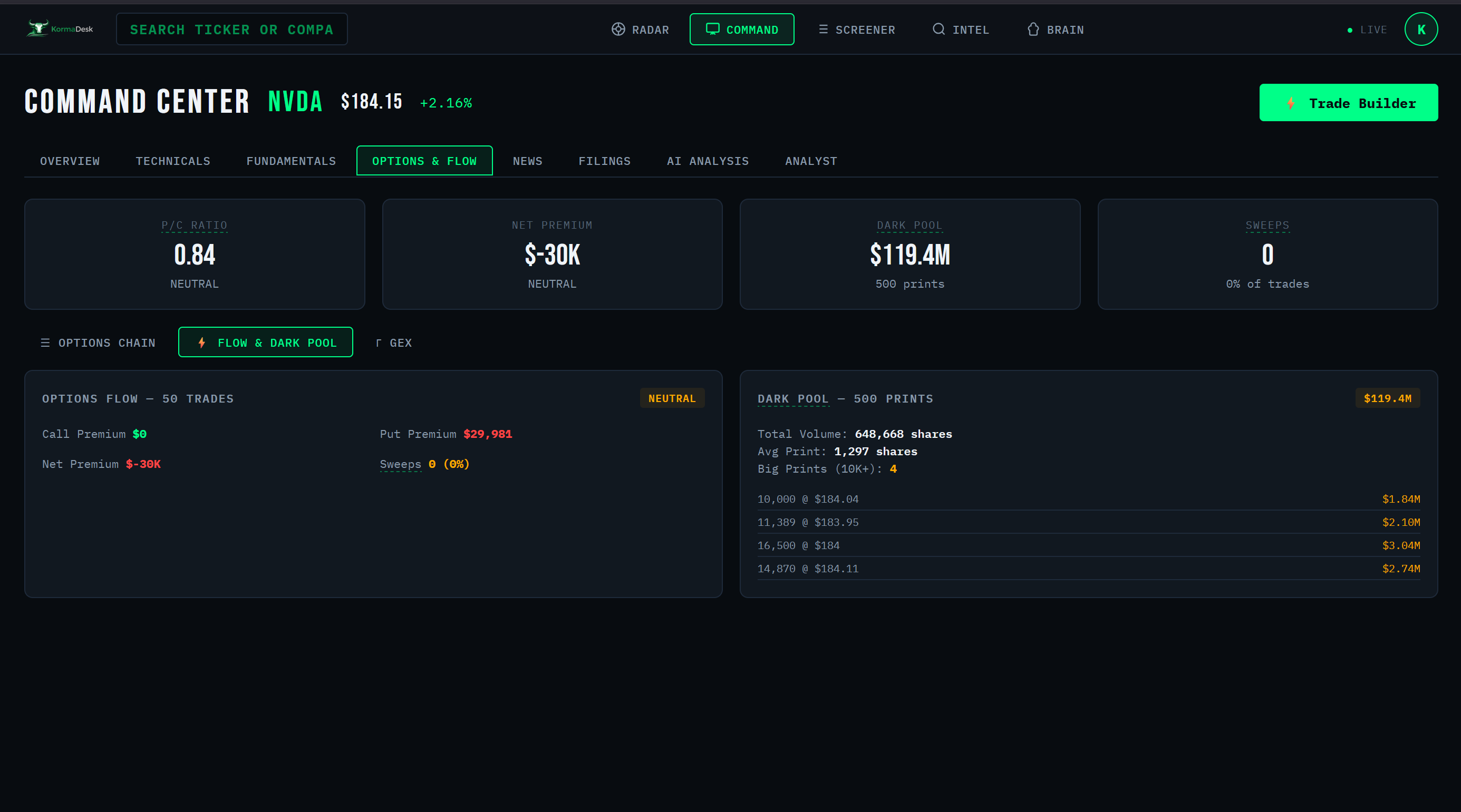The image size is (1461, 812).
Task: Click the Options Chain list icon
Action: (x=45, y=343)
